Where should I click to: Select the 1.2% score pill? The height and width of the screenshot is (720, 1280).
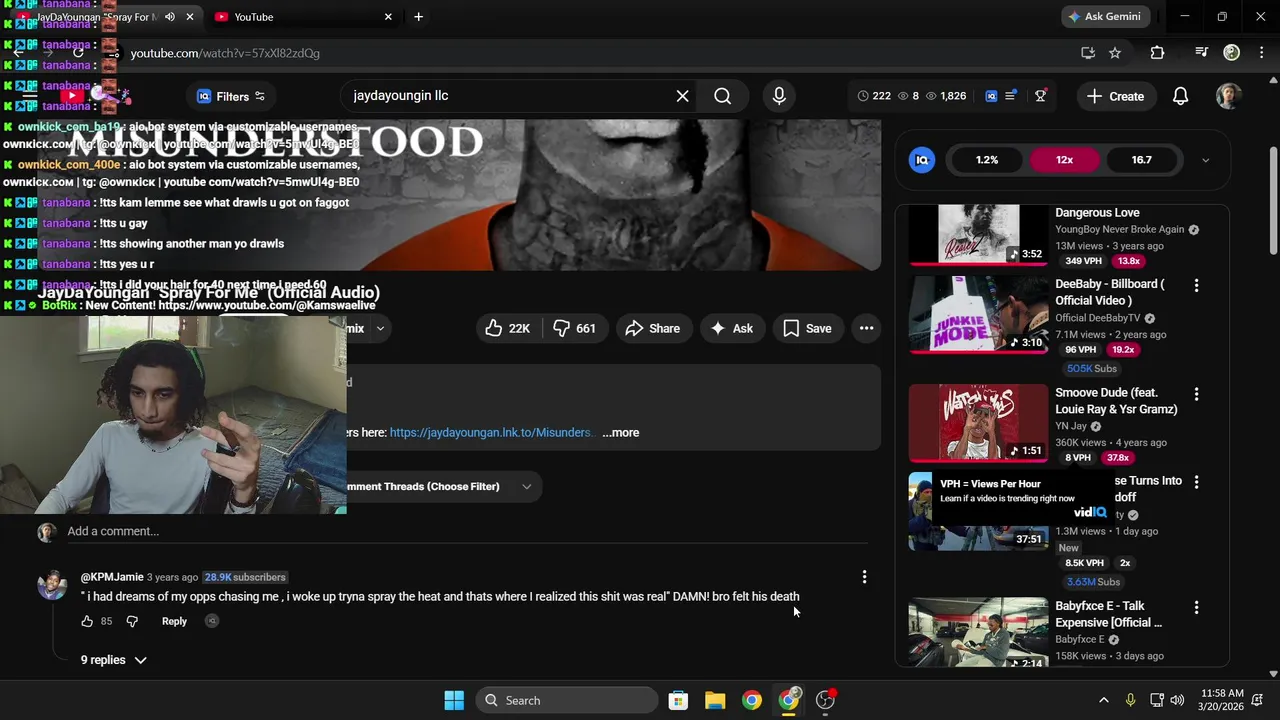pos(987,160)
